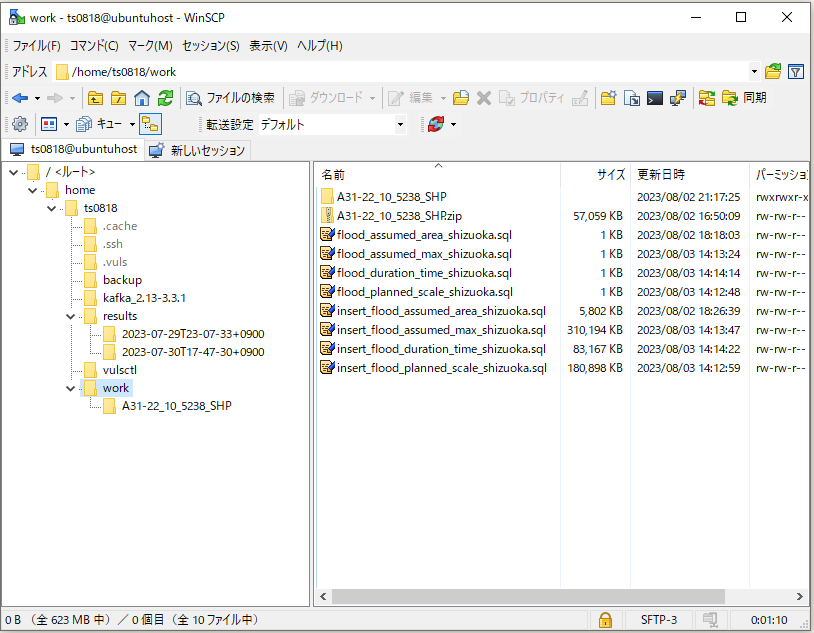Open a terminal with the console icon
Image resolution: width=814 pixels, height=633 pixels.
[x=655, y=98]
